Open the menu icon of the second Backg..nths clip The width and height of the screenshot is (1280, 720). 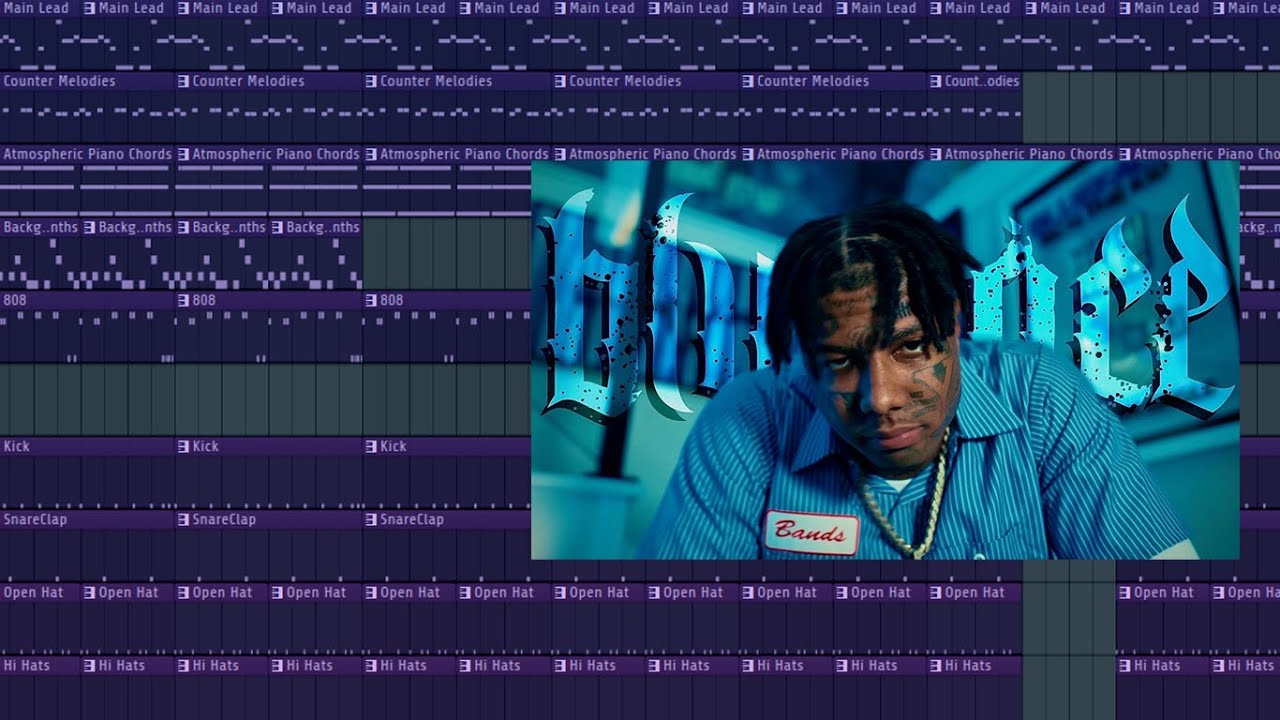89,227
